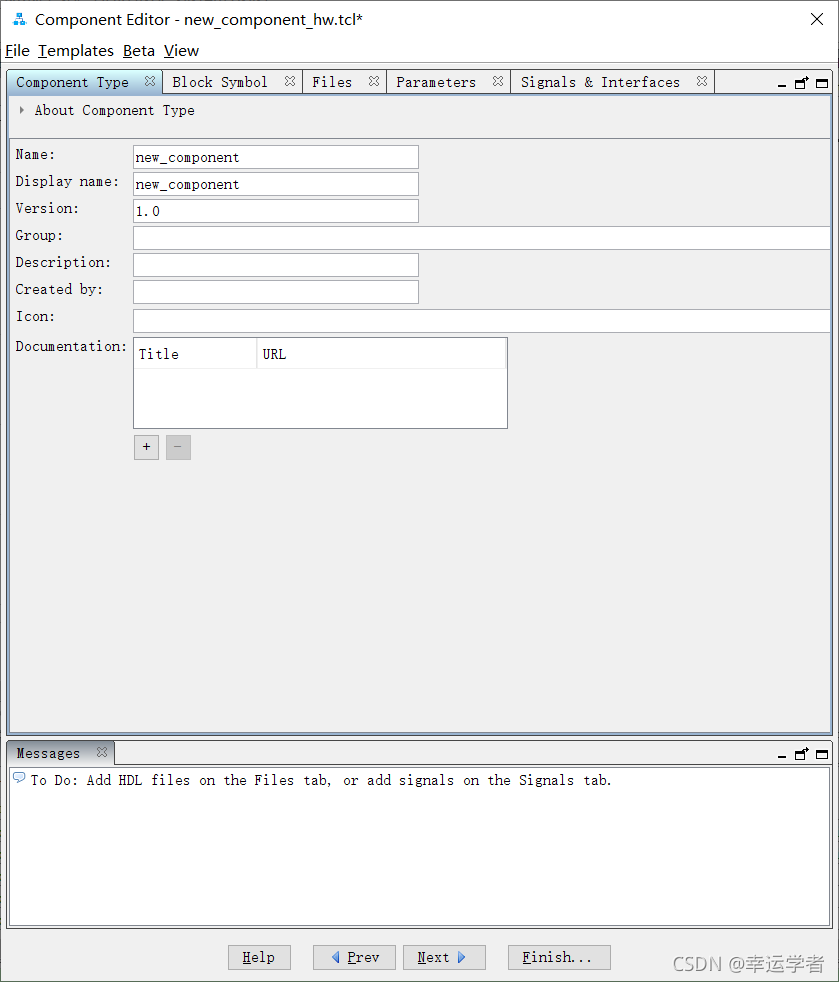Screen dimensions: 839x982
Task: Add a documentation entry with plus button
Action: coord(147,447)
